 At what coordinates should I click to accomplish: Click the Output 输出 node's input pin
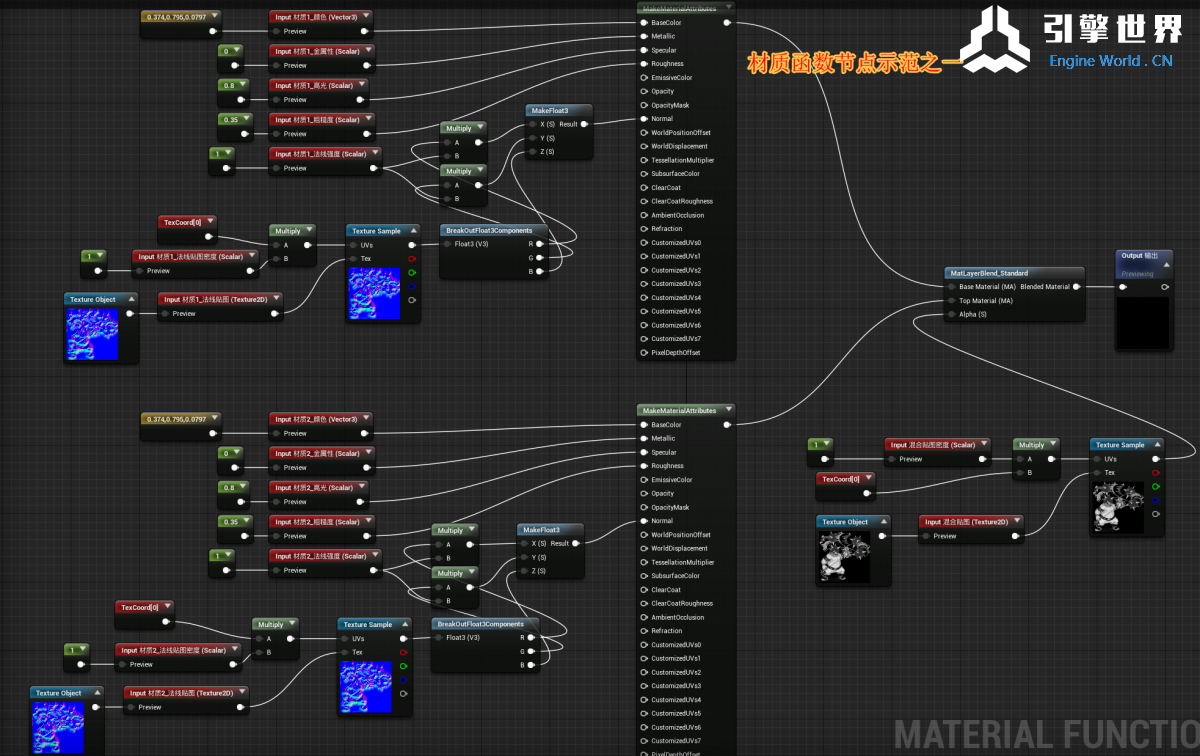1124,288
